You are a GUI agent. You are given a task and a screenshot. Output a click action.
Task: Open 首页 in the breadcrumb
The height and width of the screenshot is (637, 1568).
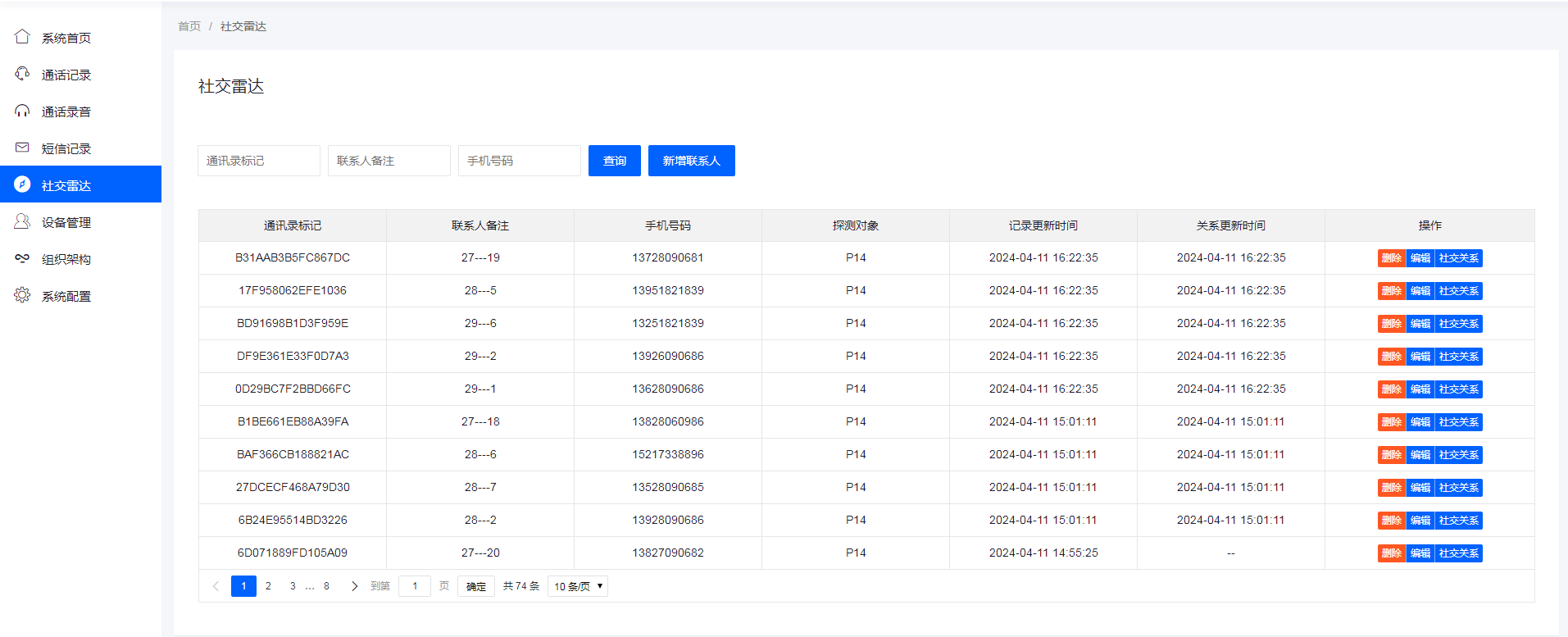(x=189, y=26)
